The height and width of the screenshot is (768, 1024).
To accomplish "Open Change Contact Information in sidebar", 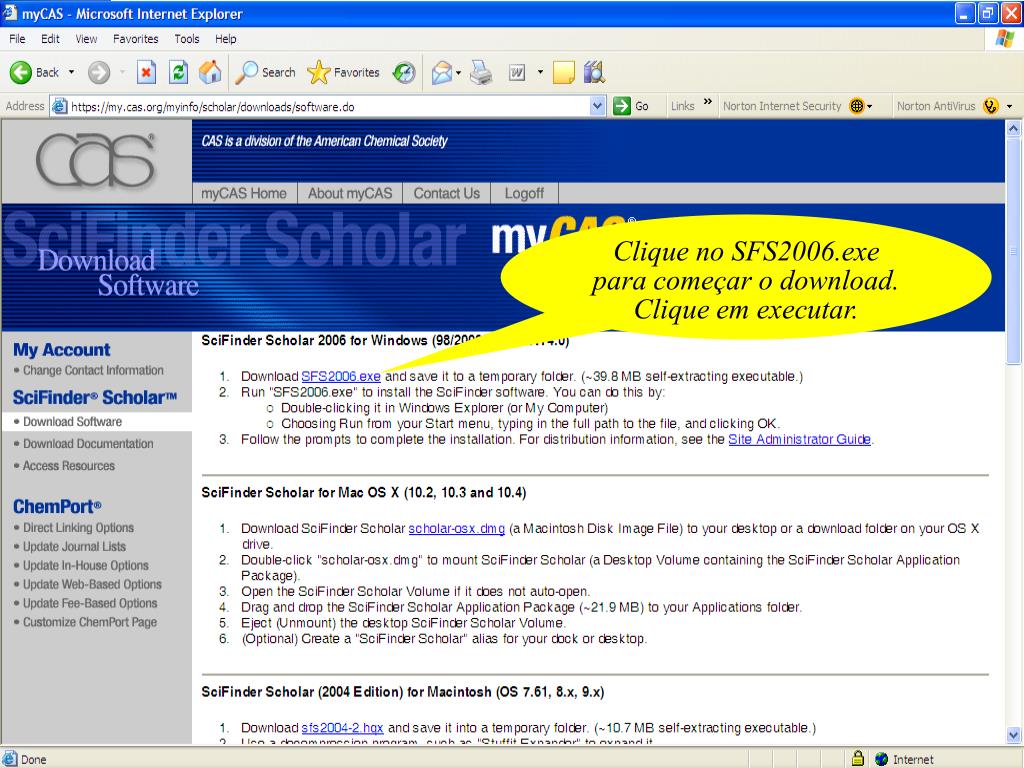I will pyautogui.click(x=93, y=370).
